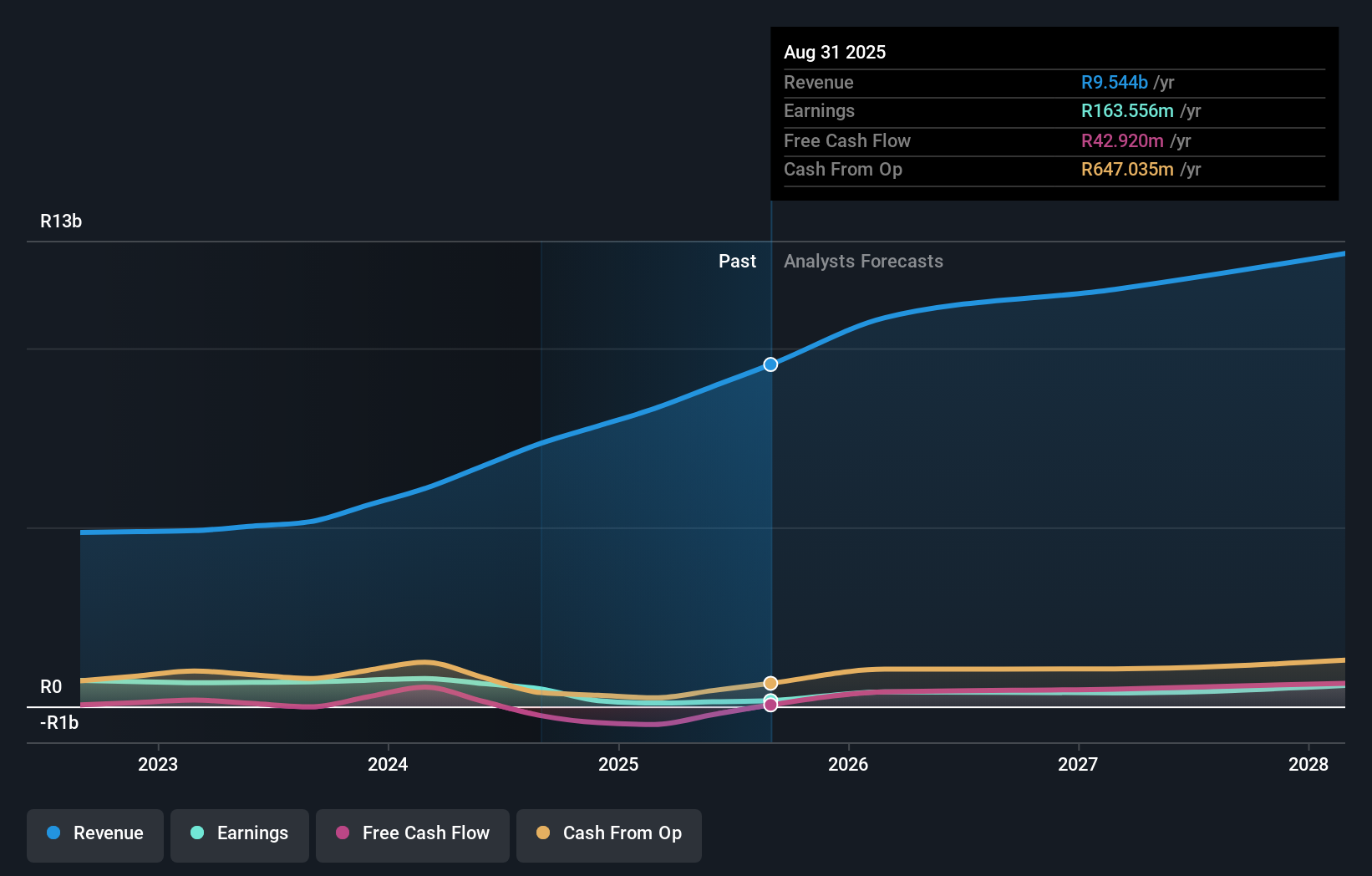
Task: Expand the Aug 31 2025 tooltip header
Action: point(835,52)
